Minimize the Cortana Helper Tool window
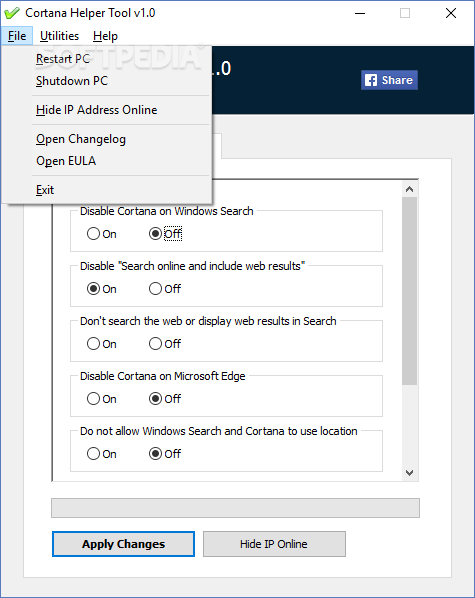The height and width of the screenshot is (598, 475). pyautogui.click(x=360, y=13)
